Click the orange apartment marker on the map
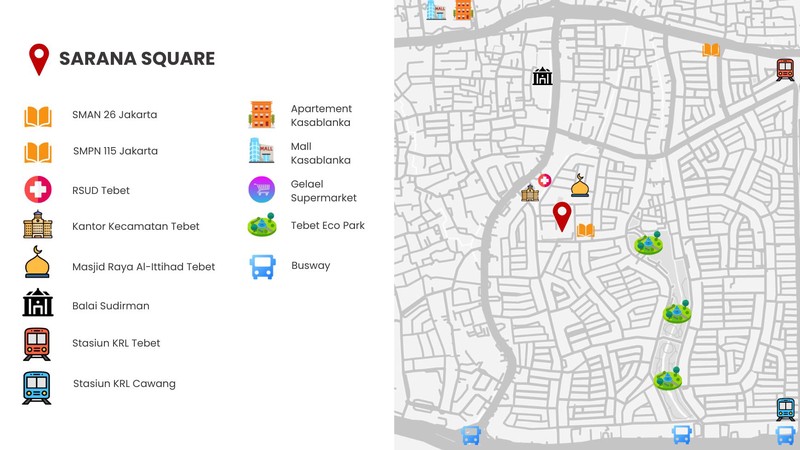Screen dimensions: 800x450 click(x=463, y=10)
